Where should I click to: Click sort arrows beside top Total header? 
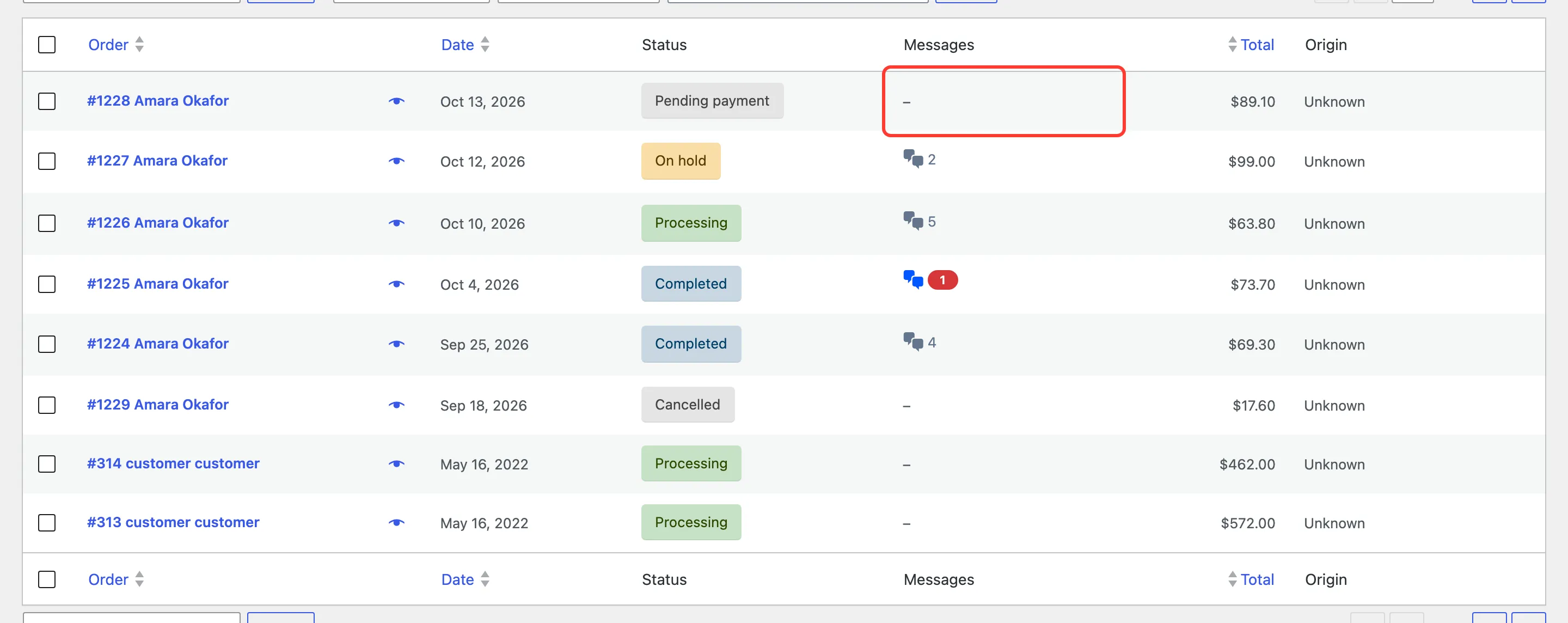click(1232, 45)
